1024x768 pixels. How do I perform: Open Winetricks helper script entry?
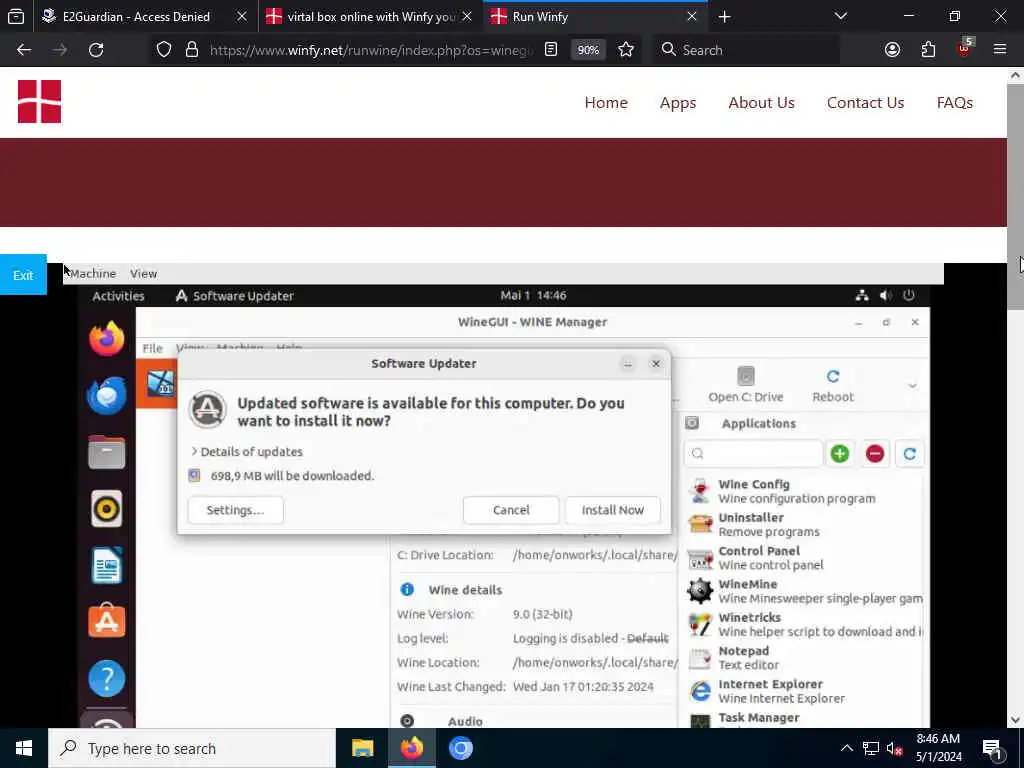pos(805,624)
